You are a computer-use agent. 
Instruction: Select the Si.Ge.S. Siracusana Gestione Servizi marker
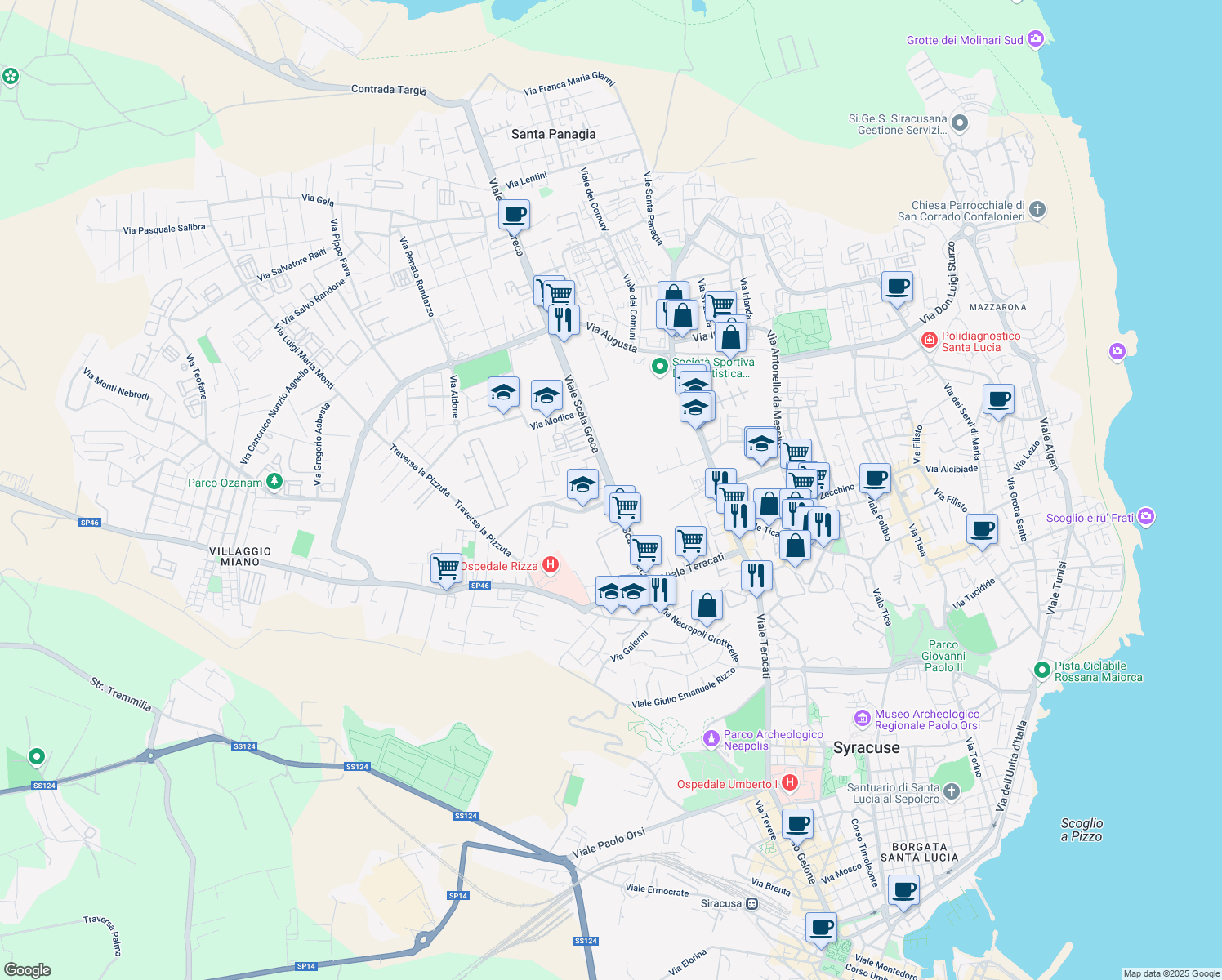click(x=960, y=123)
